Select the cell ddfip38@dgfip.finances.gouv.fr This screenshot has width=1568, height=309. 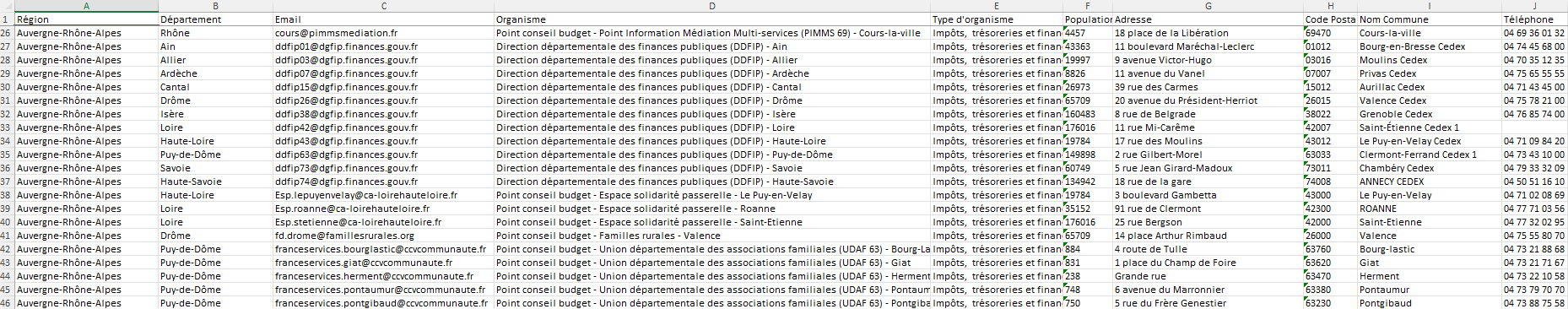[383, 114]
